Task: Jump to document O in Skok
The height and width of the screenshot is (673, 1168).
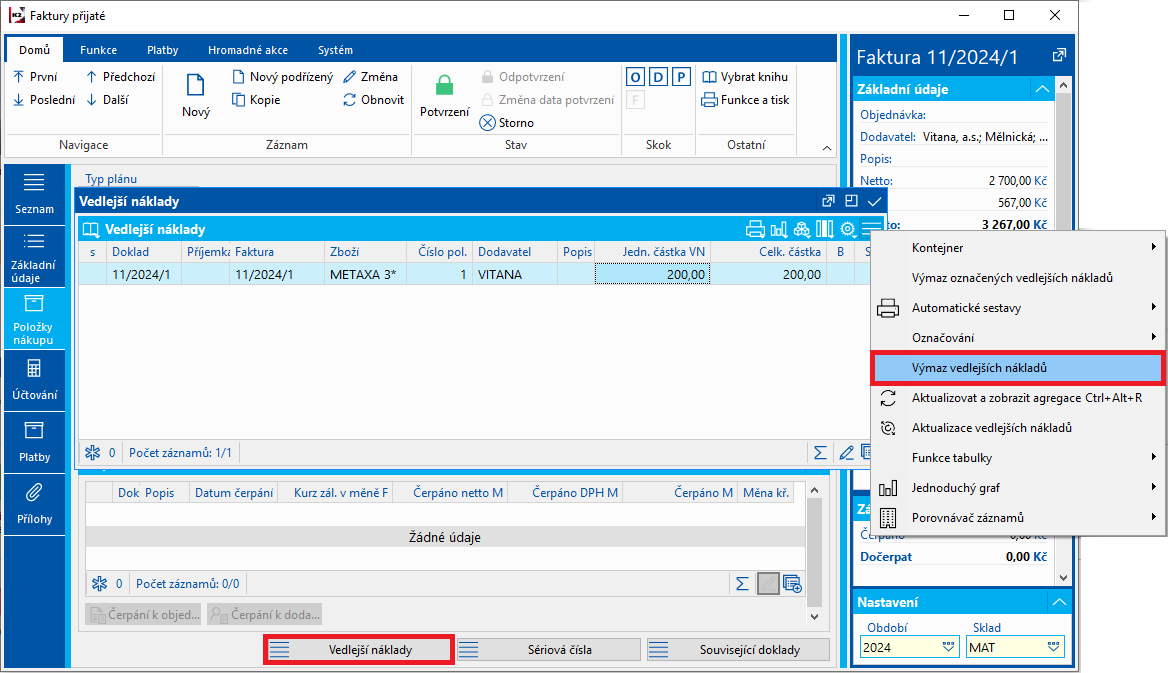Action: (635, 77)
